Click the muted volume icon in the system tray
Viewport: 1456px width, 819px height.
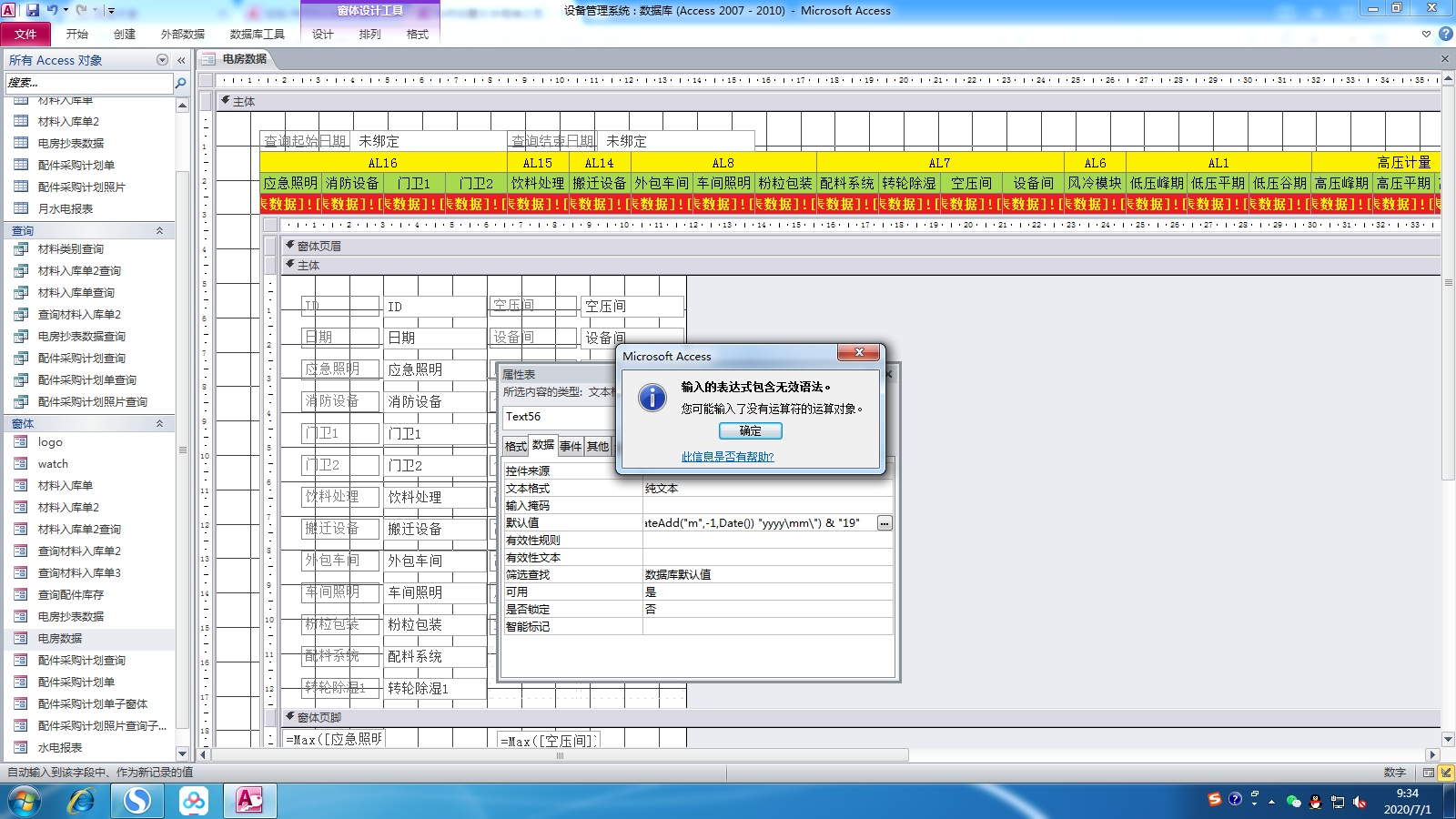[x=1360, y=802]
